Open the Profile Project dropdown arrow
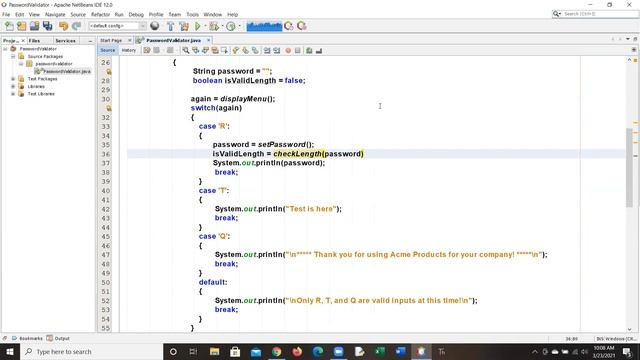Image resolution: width=640 pixels, height=360 pixels. pyautogui.click(x=239, y=27)
